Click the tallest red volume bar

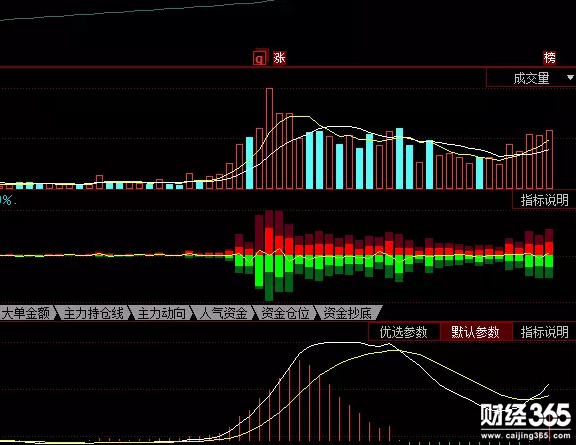point(269,139)
